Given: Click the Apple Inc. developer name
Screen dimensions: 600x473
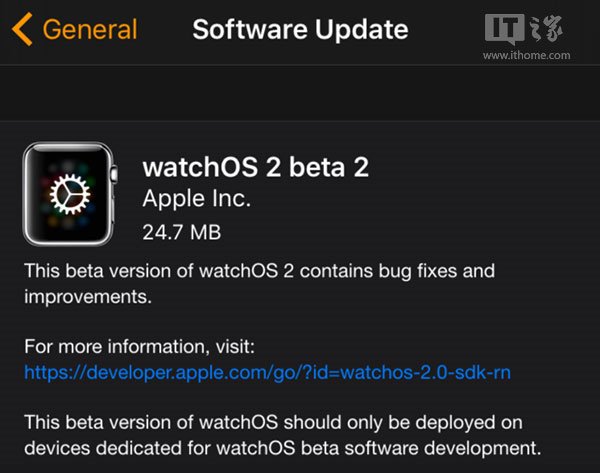Looking at the screenshot, I should 196,199.
